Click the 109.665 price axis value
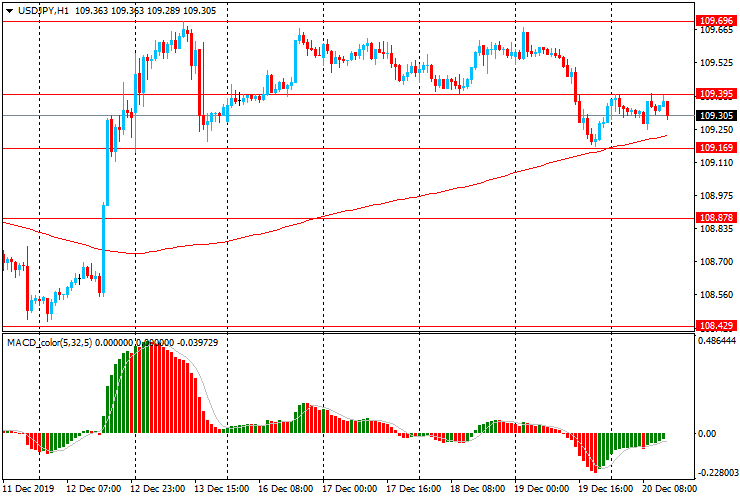 pyautogui.click(x=716, y=30)
